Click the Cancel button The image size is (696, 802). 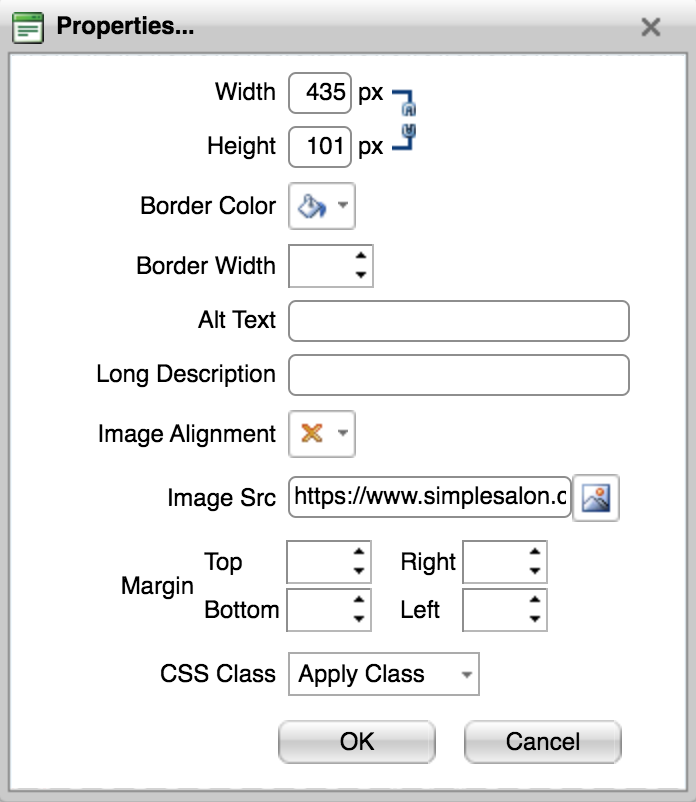pos(543,742)
